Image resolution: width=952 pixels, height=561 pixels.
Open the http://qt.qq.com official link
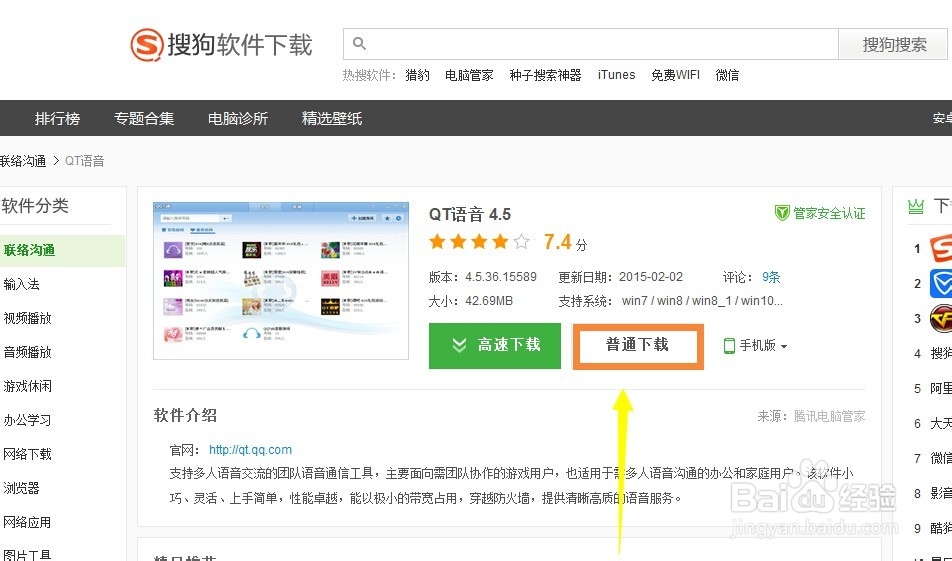click(x=250, y=450)
